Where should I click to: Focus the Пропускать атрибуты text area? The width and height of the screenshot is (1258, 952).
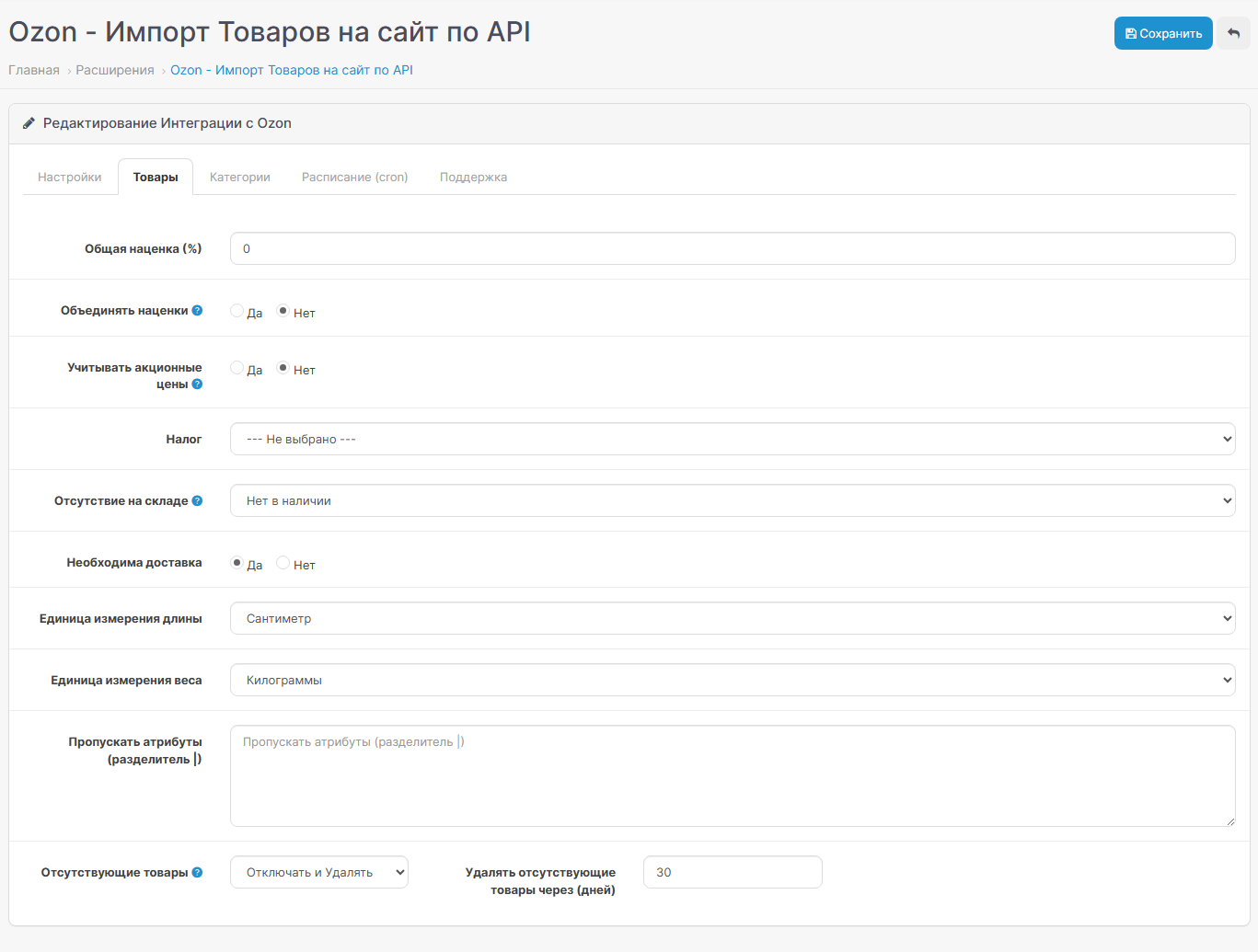[732, 776]
